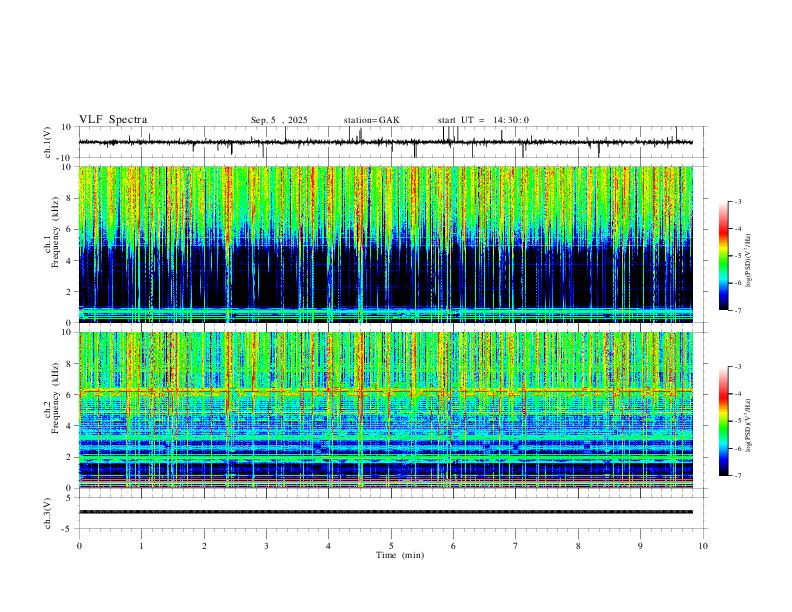
Task: Click the lower colorbar beside the ch.2 spectrogram
Action: pos(724,421)
